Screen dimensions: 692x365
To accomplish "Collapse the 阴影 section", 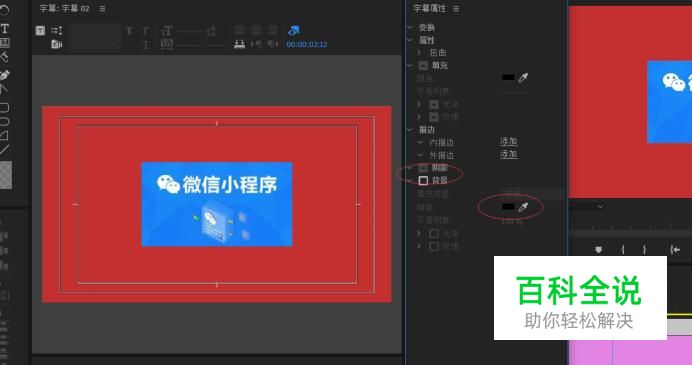I will coord(410,168).
